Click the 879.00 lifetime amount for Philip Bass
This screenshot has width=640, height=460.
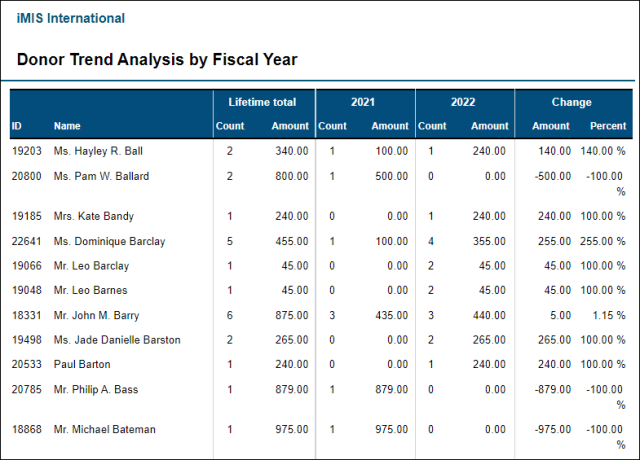(x=291, y=389)
